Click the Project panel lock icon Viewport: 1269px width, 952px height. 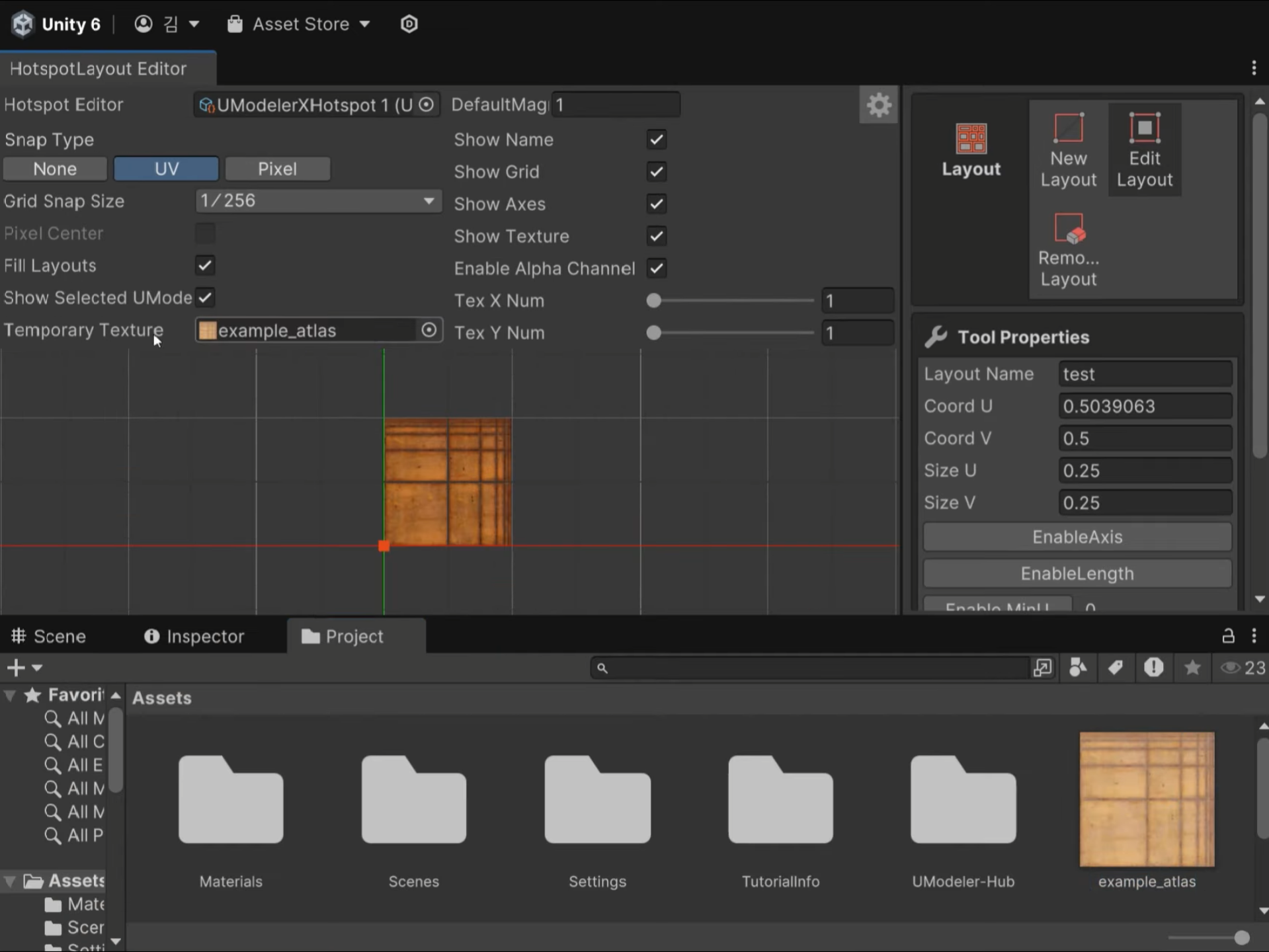tap(1228, 636)
